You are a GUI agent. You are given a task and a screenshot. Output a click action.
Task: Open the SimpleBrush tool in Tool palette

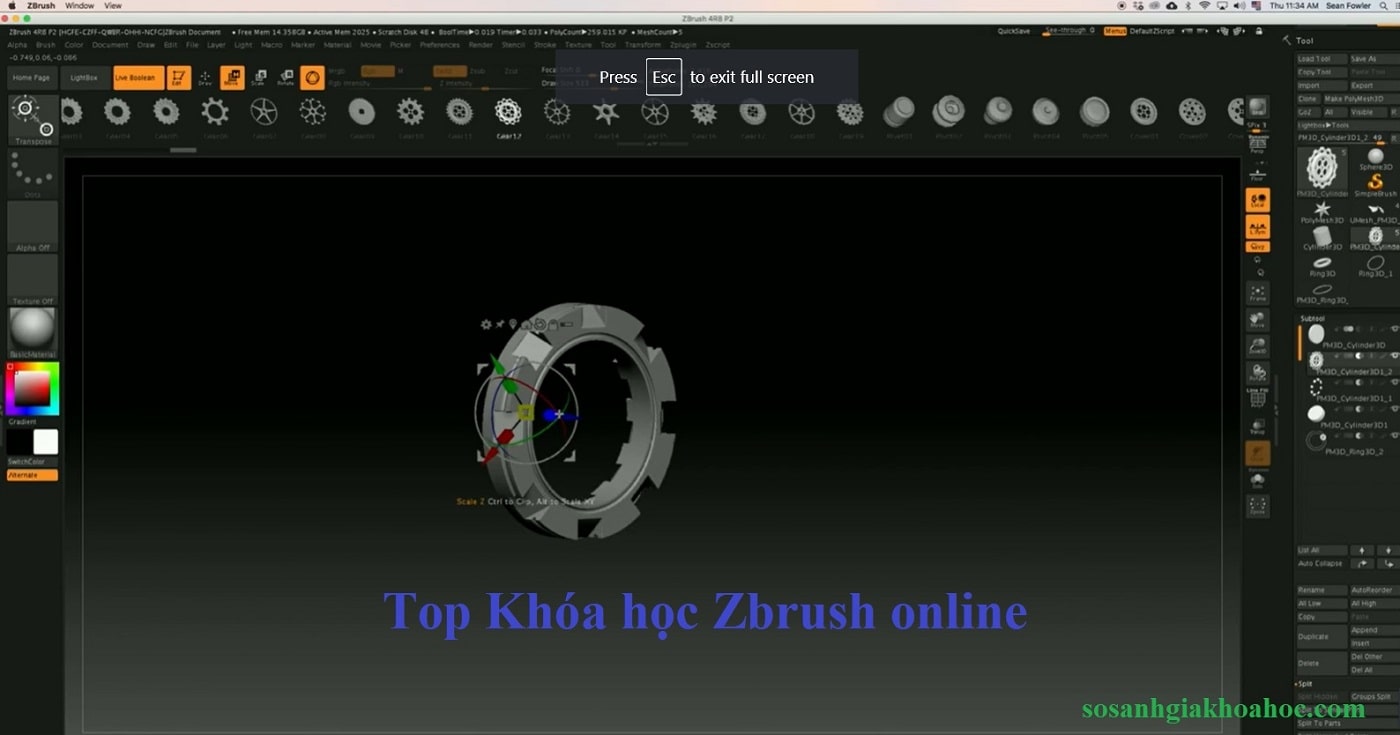[1375, 182]
